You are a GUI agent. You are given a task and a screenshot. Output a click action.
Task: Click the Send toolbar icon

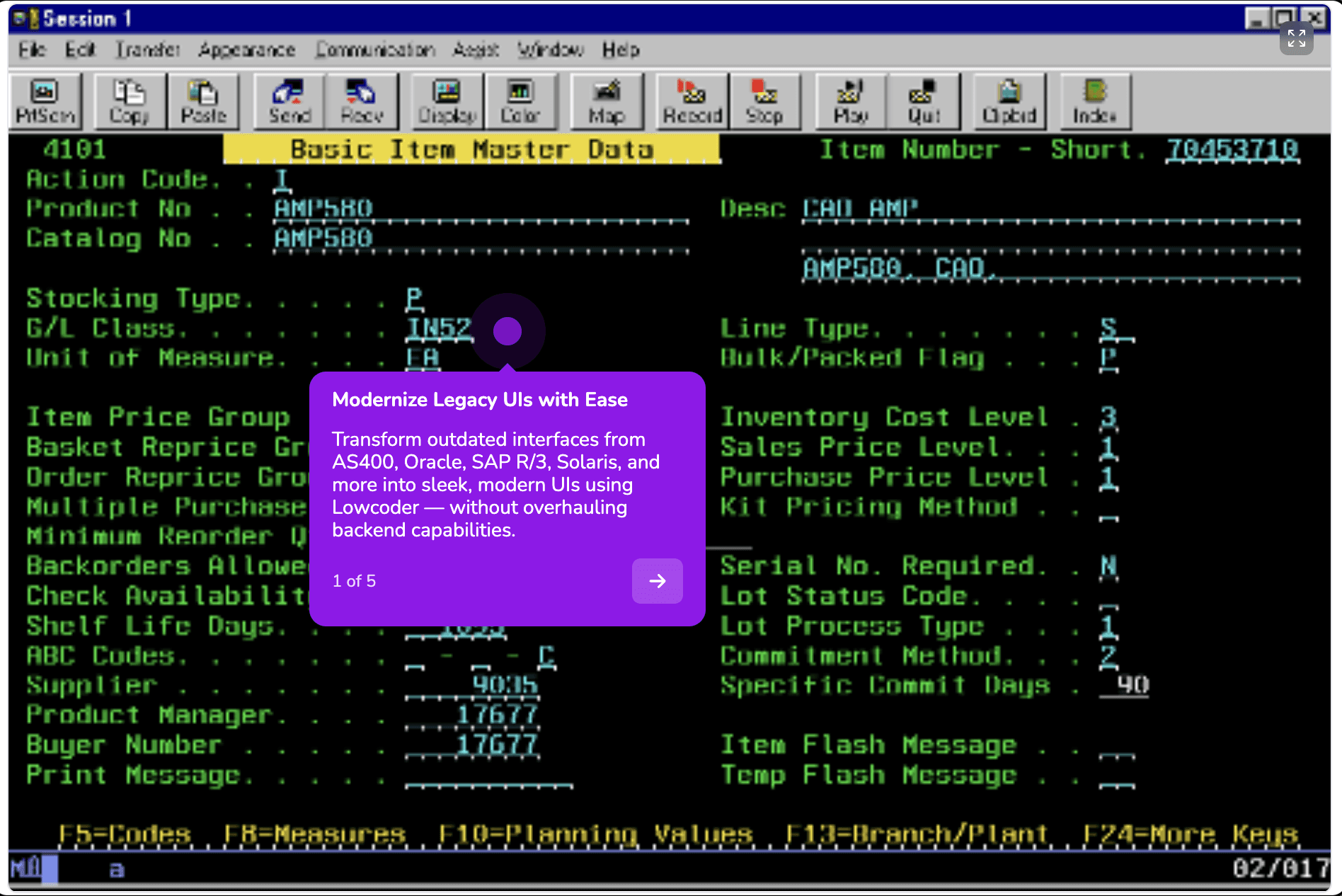(x=289, y=102)
